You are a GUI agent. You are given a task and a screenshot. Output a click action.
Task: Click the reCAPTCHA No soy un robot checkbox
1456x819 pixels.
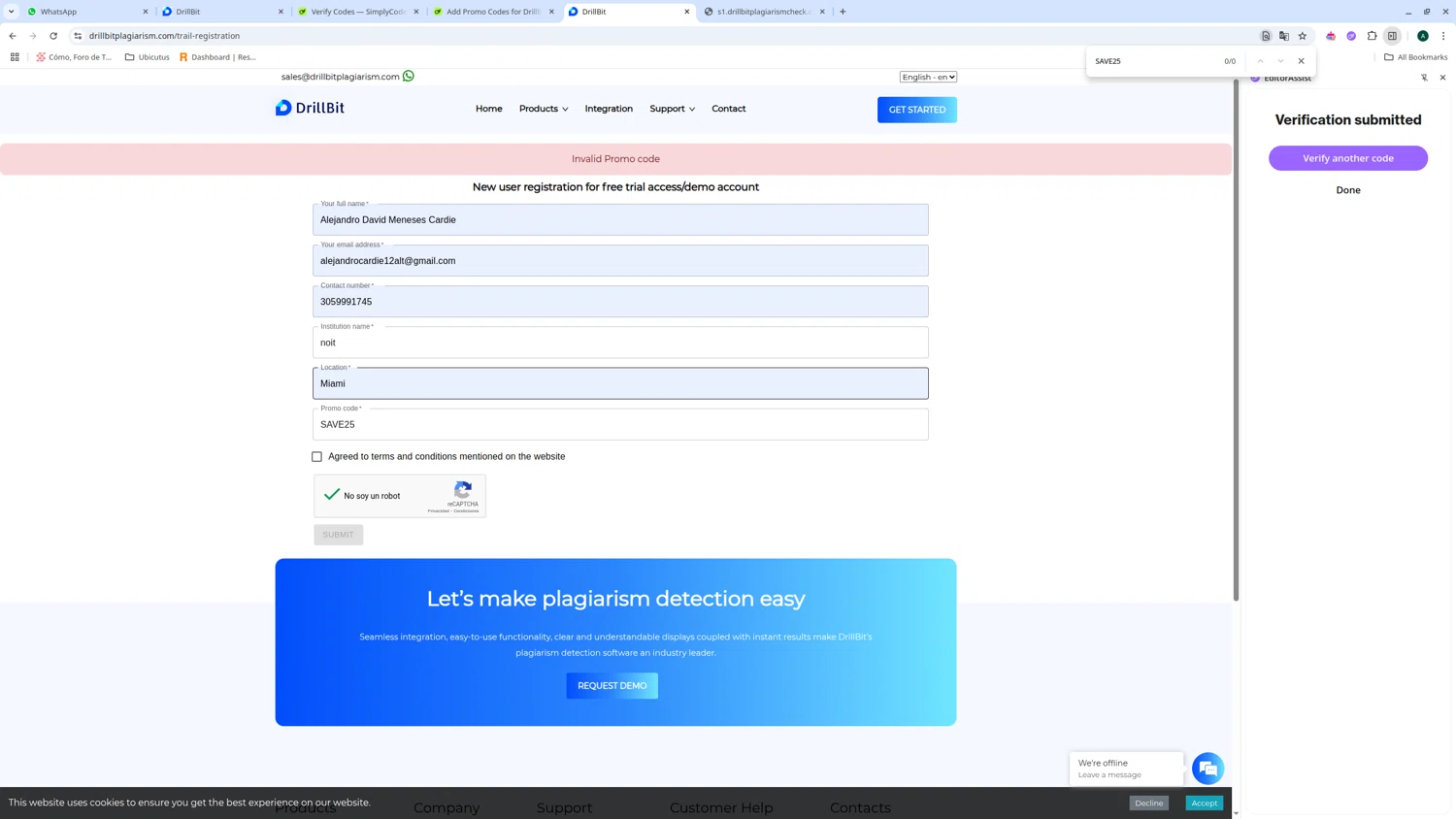coord(332,495)
